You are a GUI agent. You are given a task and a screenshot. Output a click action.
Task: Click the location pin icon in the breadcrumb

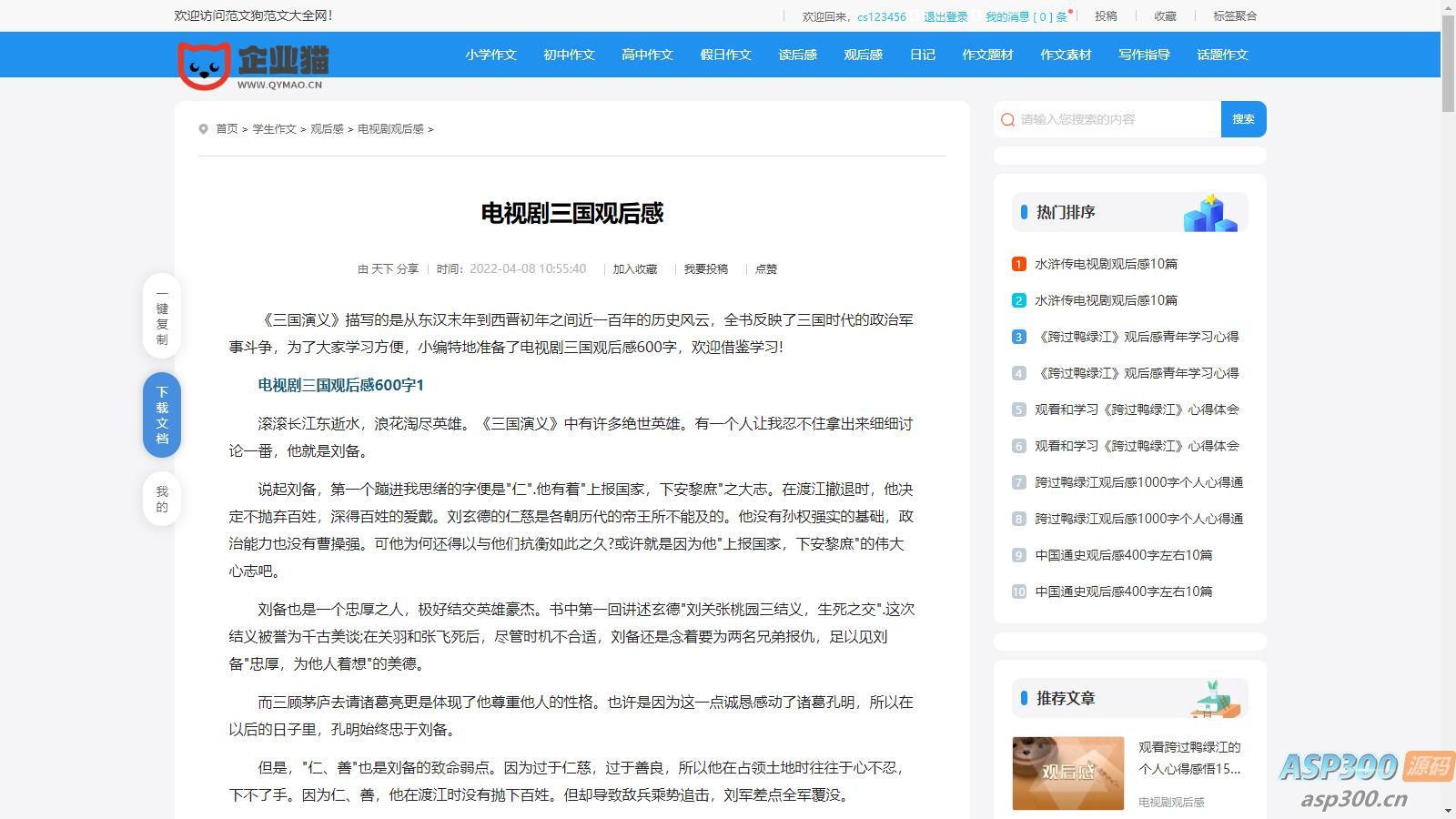point(204,129)
